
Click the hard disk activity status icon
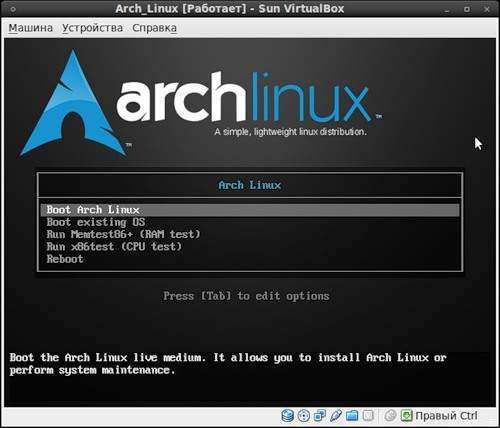[287, 416]
